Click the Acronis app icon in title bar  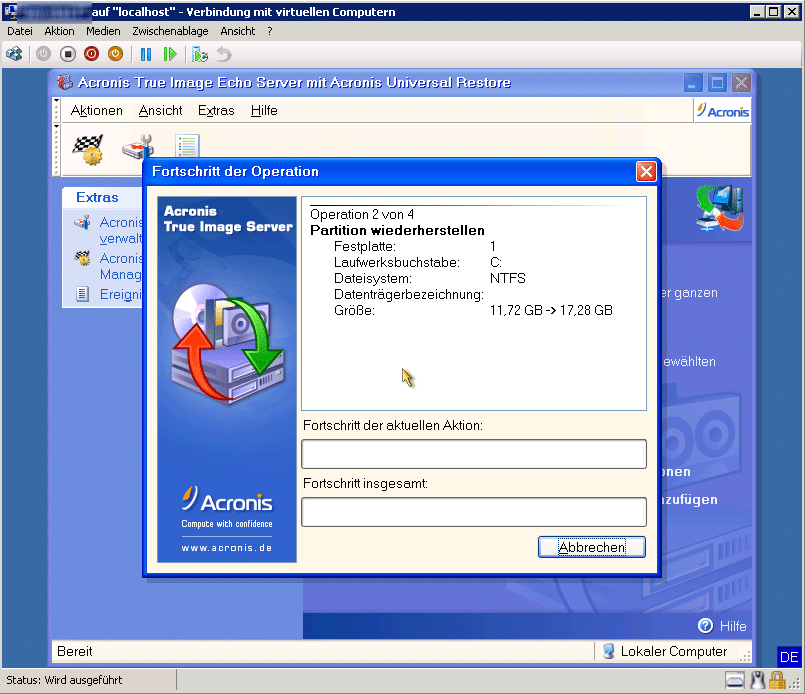pyautogui.click(x=65, y=82)
